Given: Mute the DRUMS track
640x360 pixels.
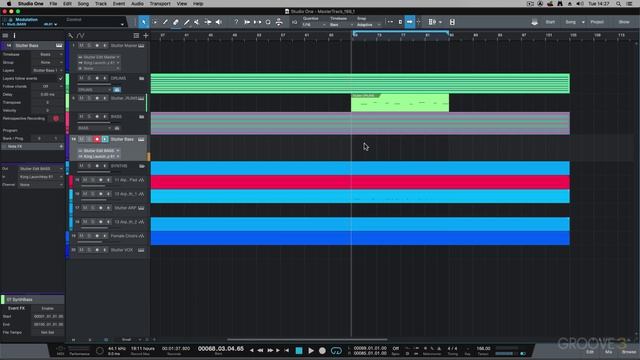Looking at the screenshot, I should pyautogui.click(x=81, y=78).
